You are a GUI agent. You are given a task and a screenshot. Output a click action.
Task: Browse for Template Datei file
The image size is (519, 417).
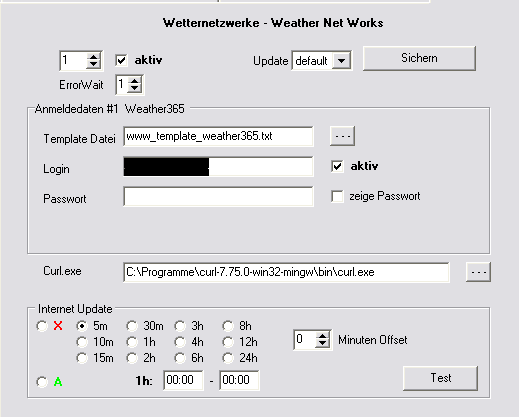click(342, 136)
